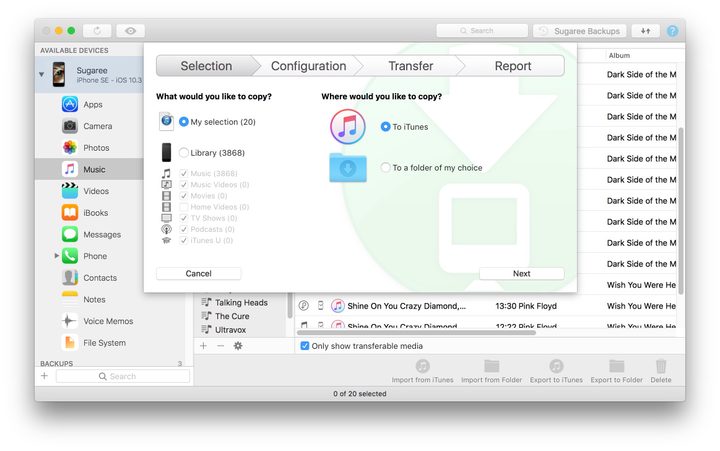Click the add backup plus icon
Screen dimensions: 720x451
coord(44,376)
